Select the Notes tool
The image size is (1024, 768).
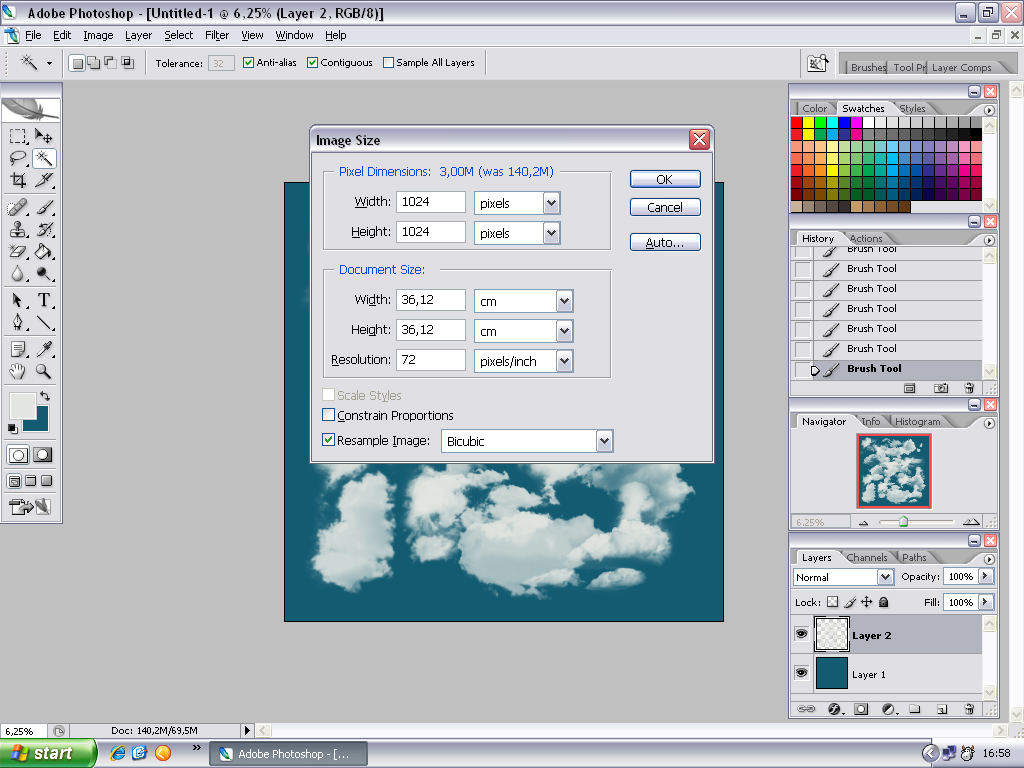click(18, 349)
